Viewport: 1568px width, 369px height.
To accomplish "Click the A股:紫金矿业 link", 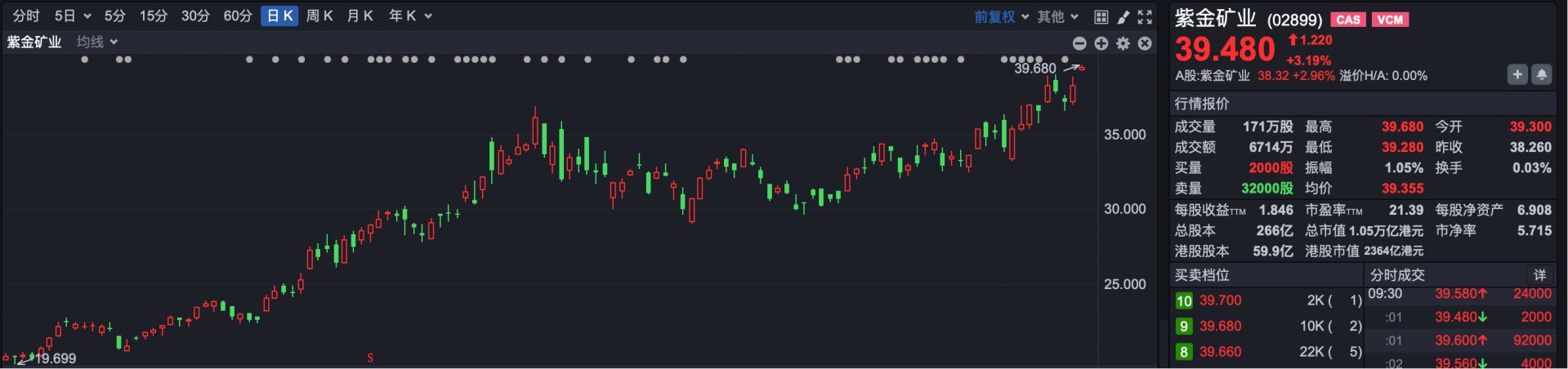I will [1213, 75].
